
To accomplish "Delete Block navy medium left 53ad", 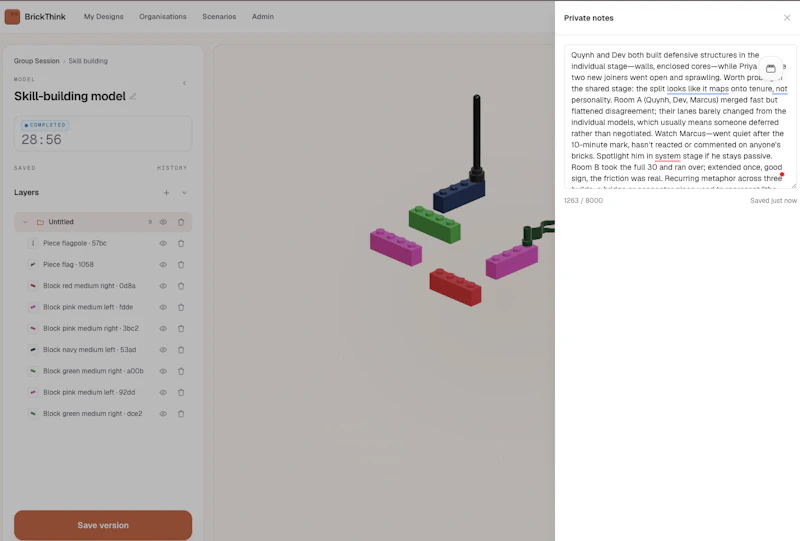I will [181, 350].
